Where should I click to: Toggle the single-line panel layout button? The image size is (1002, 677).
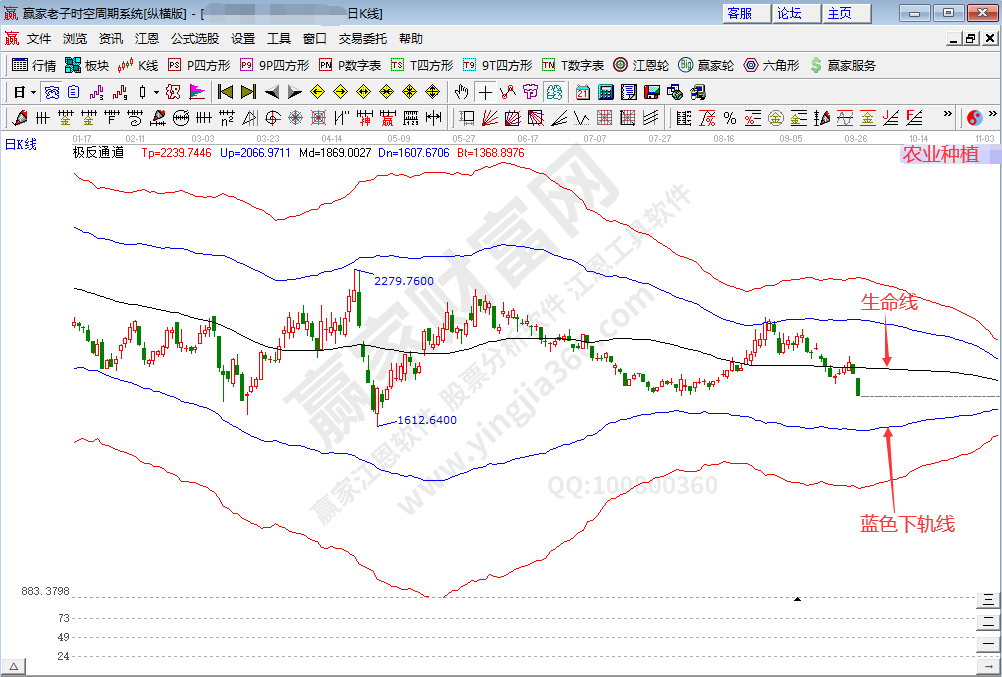tap(987, 644)
